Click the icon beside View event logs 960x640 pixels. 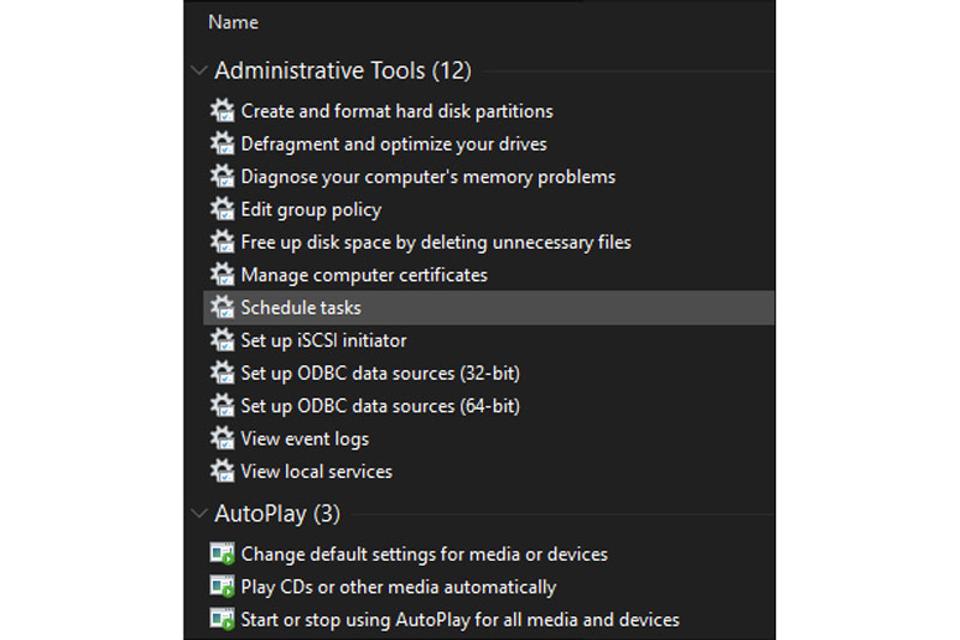(x=222, y=439)
